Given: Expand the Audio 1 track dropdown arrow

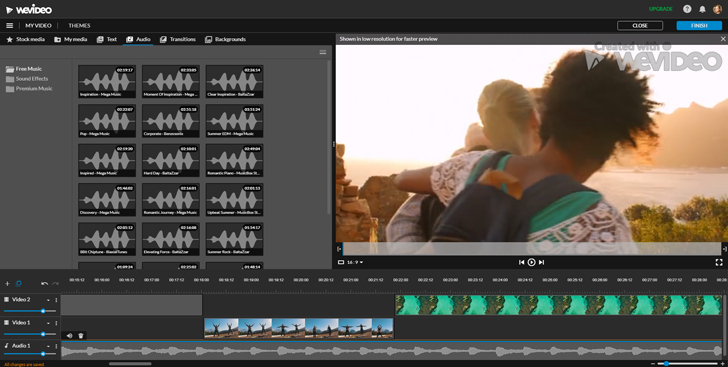Looking at the screenshot, I should [x=48, y=346].
